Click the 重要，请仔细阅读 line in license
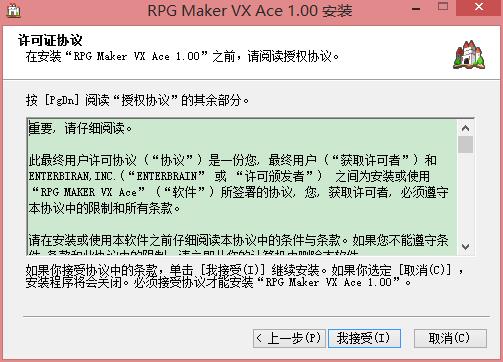Image resolution: width=503 pixels, height=362 pixels. tap(81, 128)
